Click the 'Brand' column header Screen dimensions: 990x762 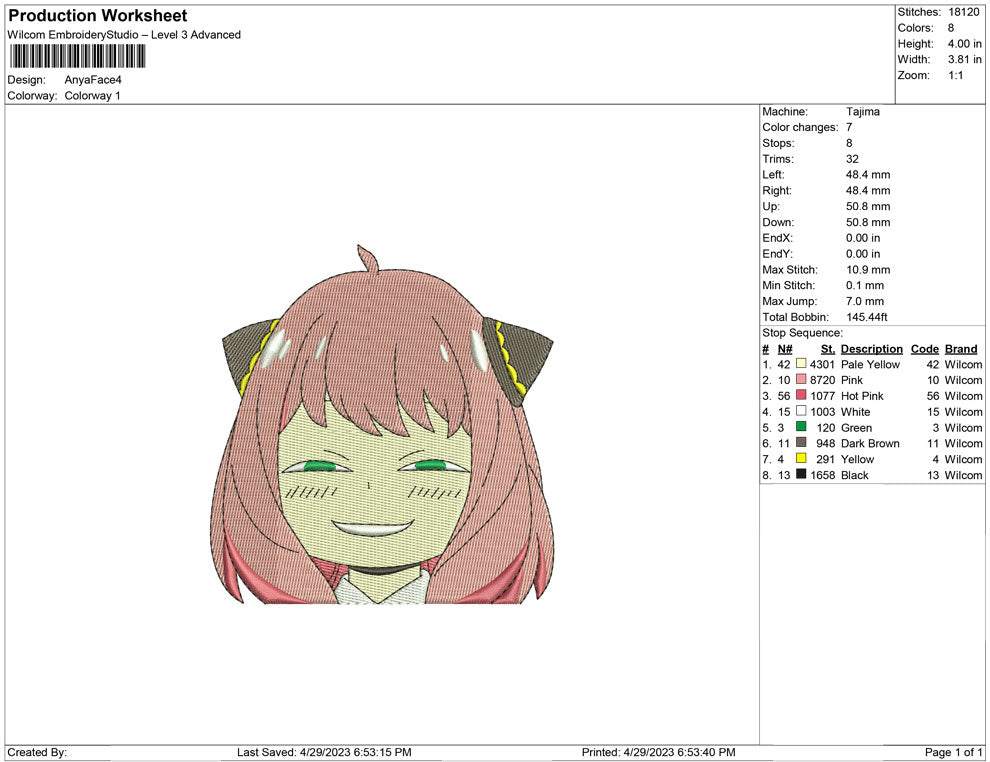[x=960, y=349]
